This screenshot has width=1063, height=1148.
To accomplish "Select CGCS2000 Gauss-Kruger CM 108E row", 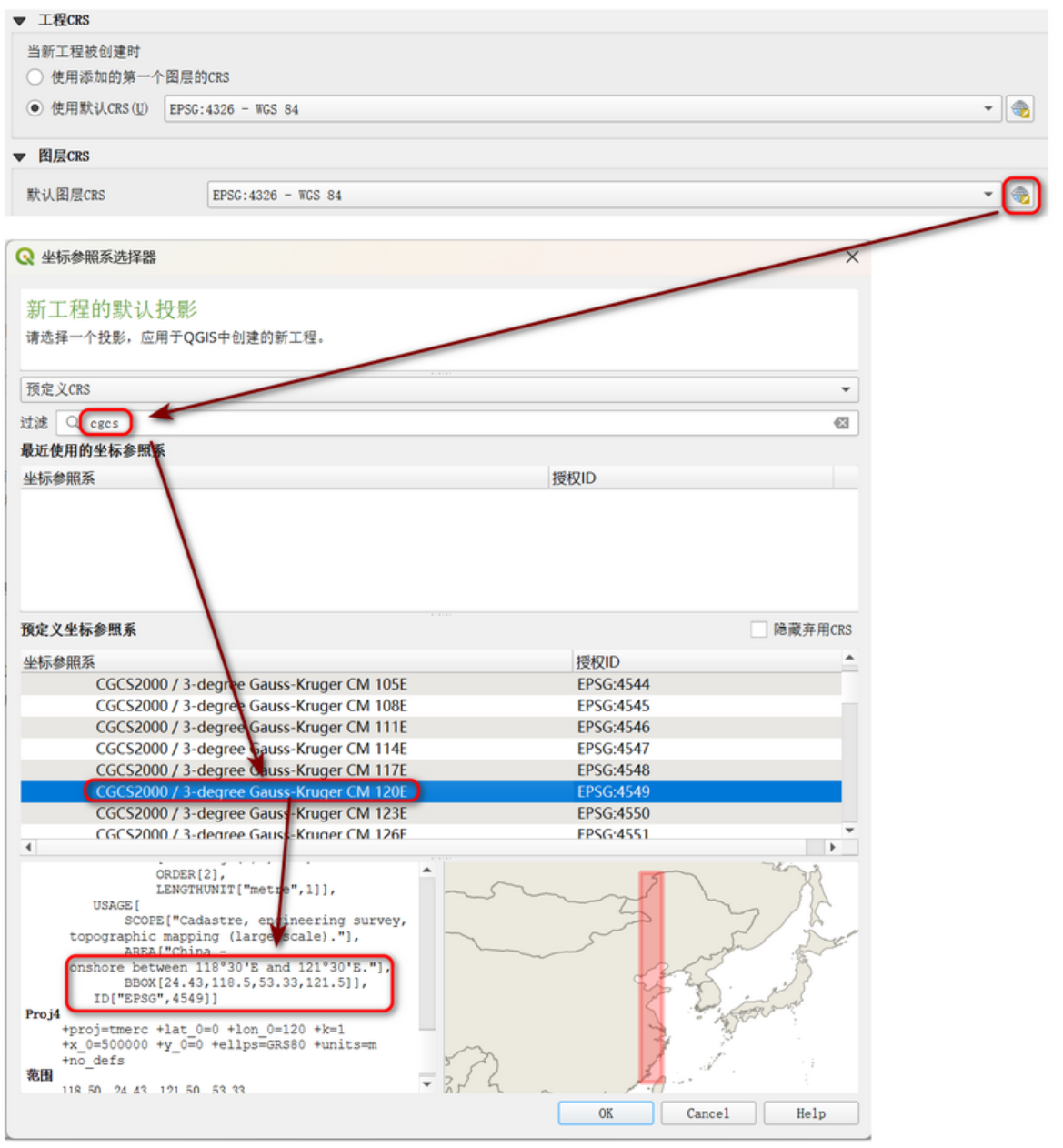I will [x=431, y=706].
